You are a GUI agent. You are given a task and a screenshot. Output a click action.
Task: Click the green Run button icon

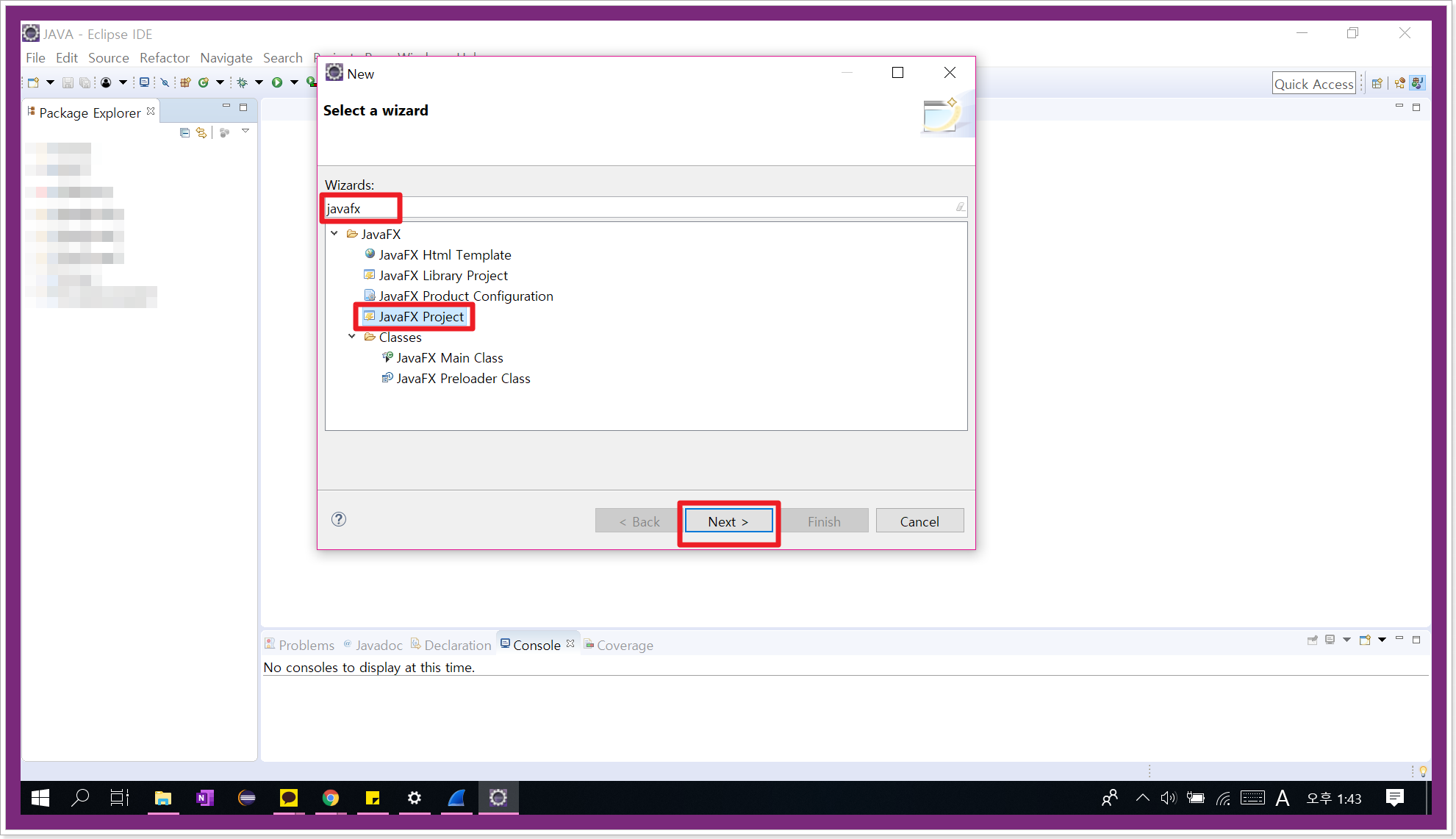click(x=277, y=82)
